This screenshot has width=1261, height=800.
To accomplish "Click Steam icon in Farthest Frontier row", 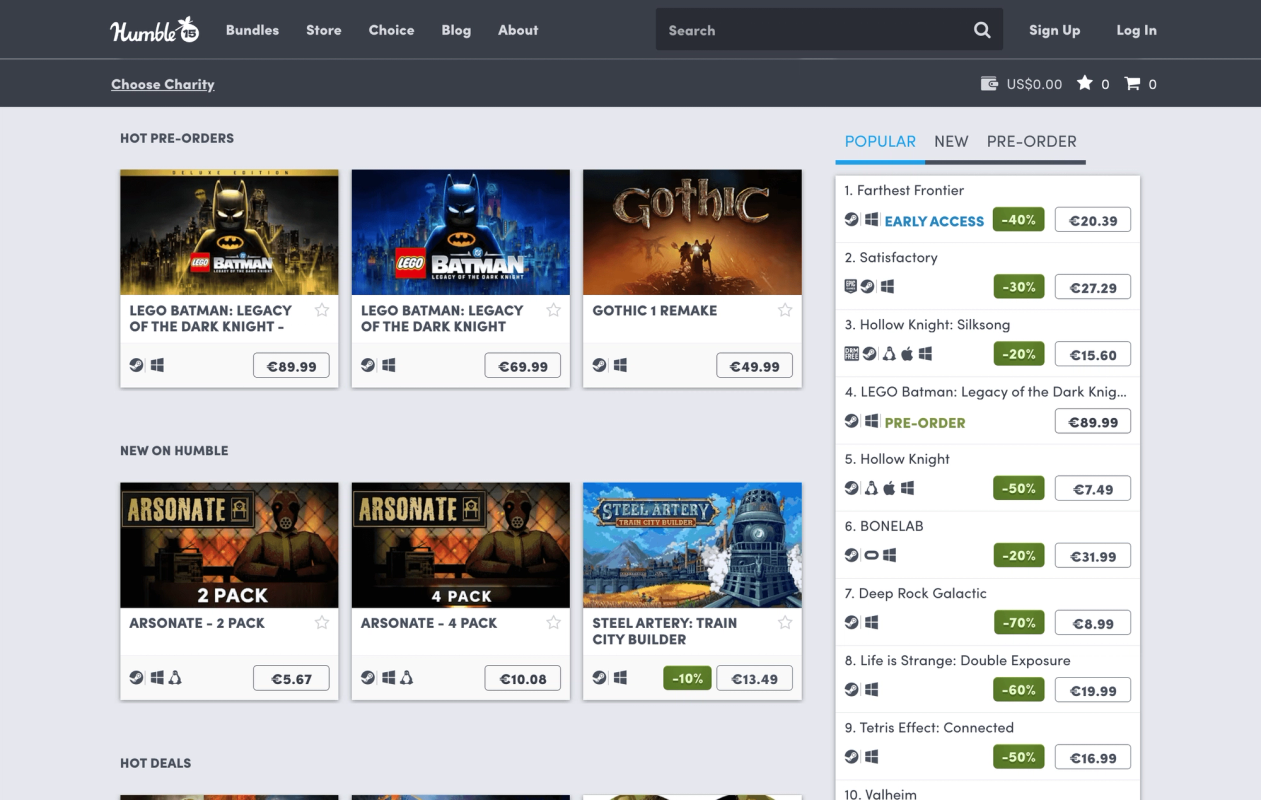I will [851, 220].
